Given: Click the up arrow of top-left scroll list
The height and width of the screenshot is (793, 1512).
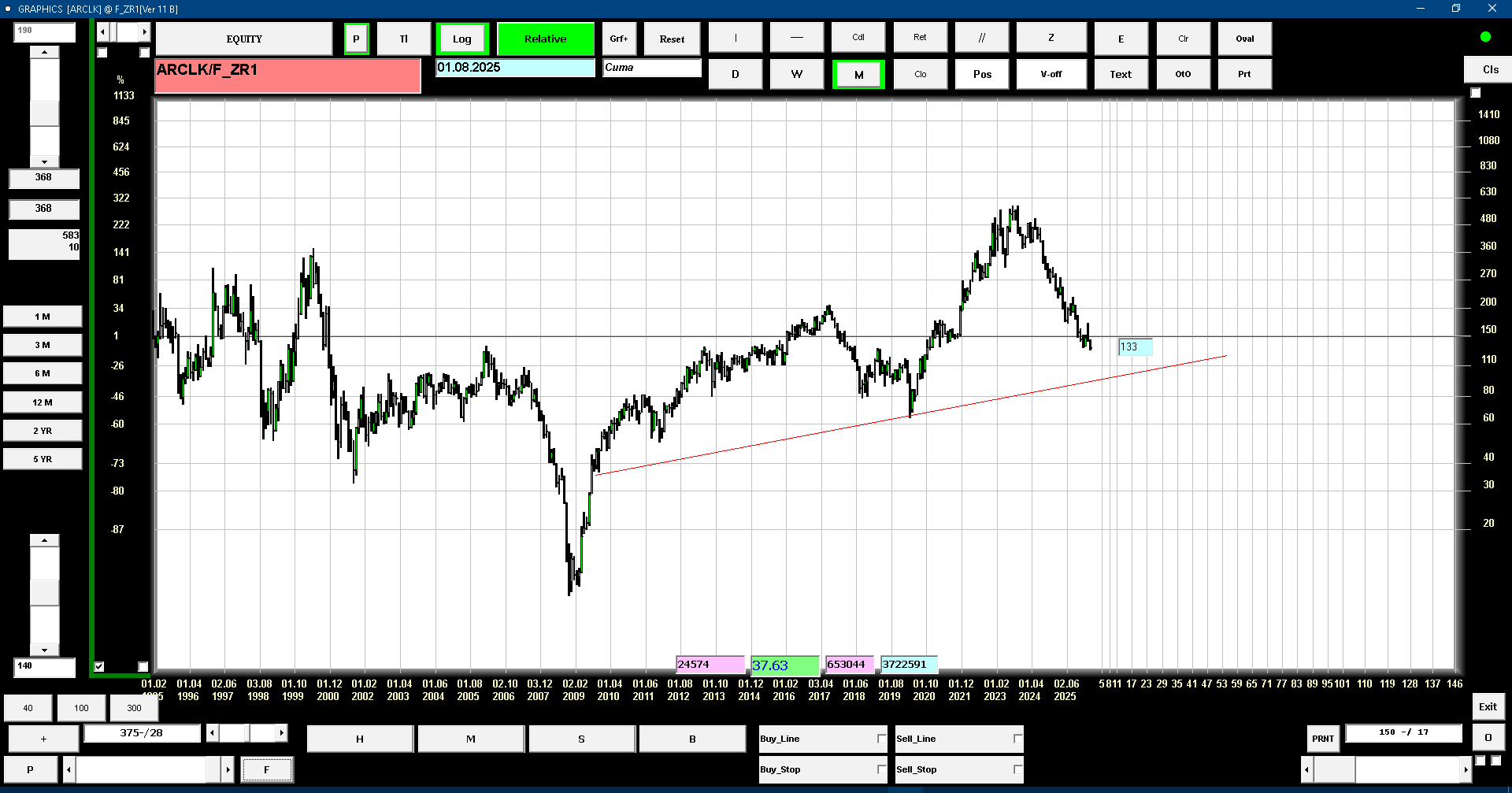Looking at the screenshot, I should 44,52.
